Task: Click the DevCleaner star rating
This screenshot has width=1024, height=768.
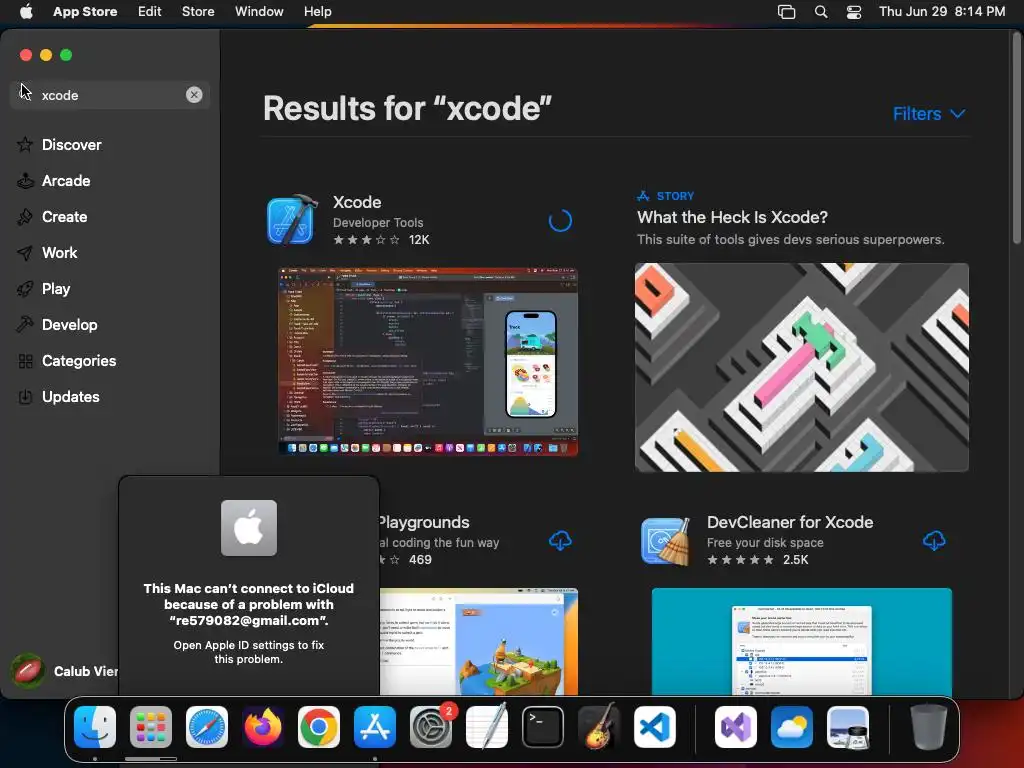Action: 741,560
